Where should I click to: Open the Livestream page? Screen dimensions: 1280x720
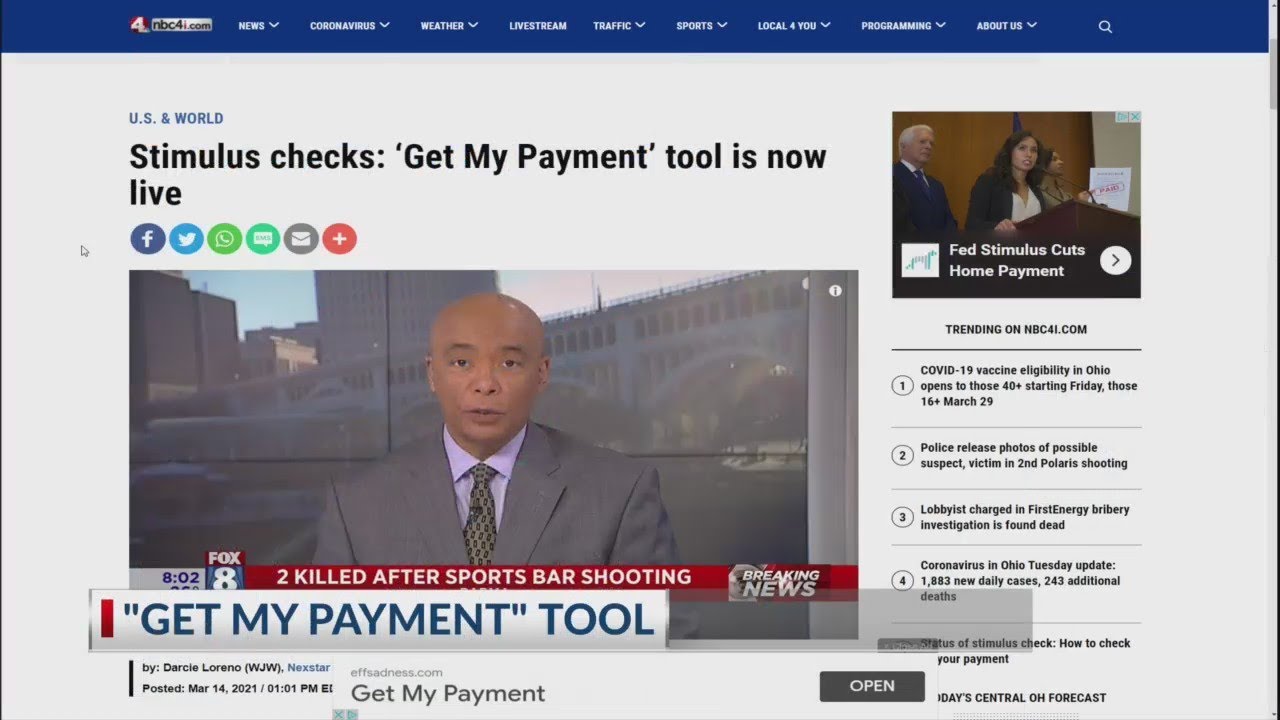pyautogui.click(x=538, y=26)
